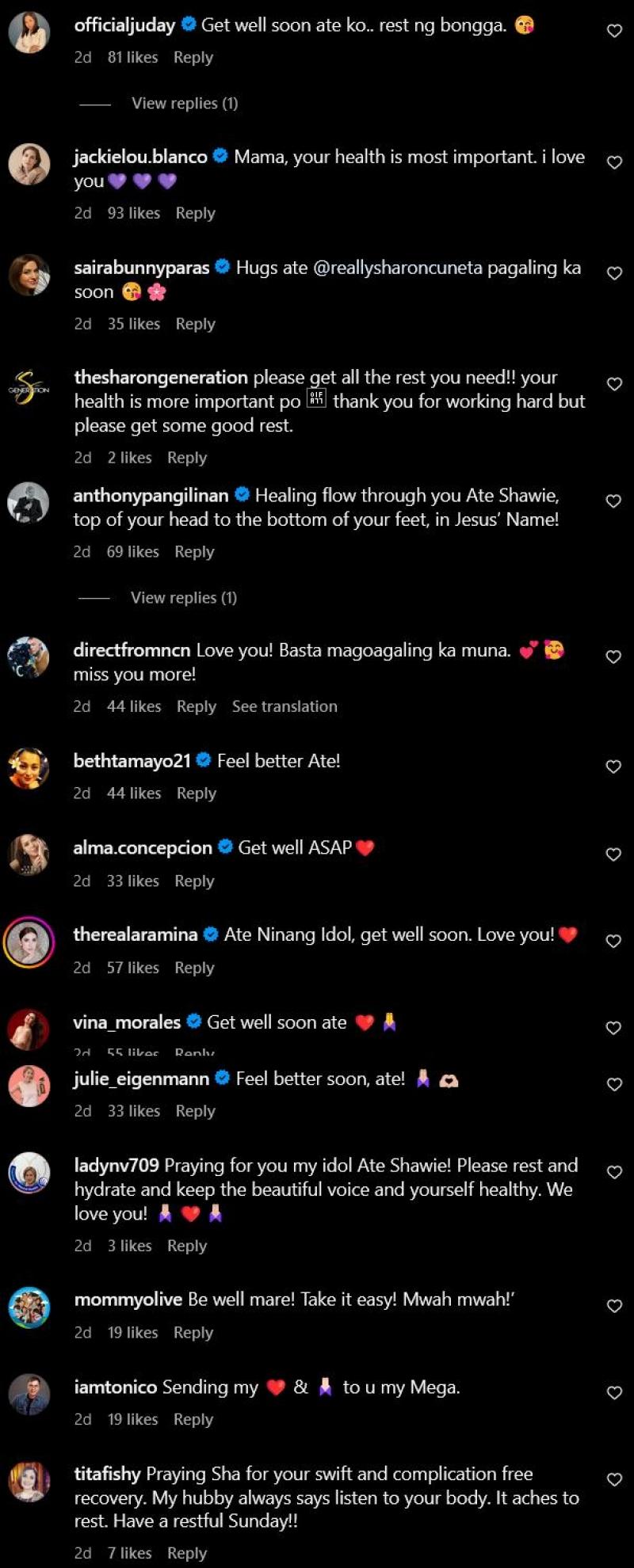Like the bethtamayo21 comment
The width and height of the screenshot is (634, 1568).
tap(613, 767)
